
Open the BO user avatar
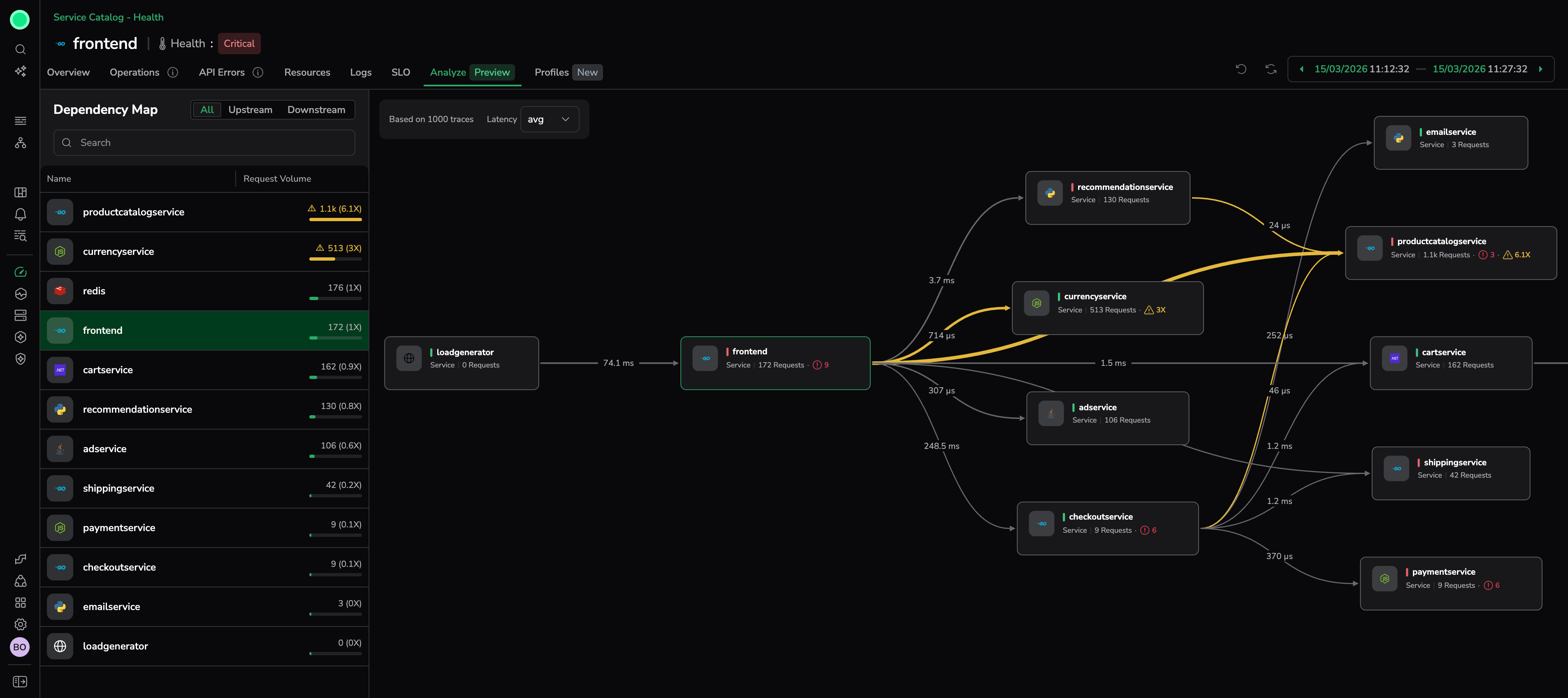[x=19, y=647]
